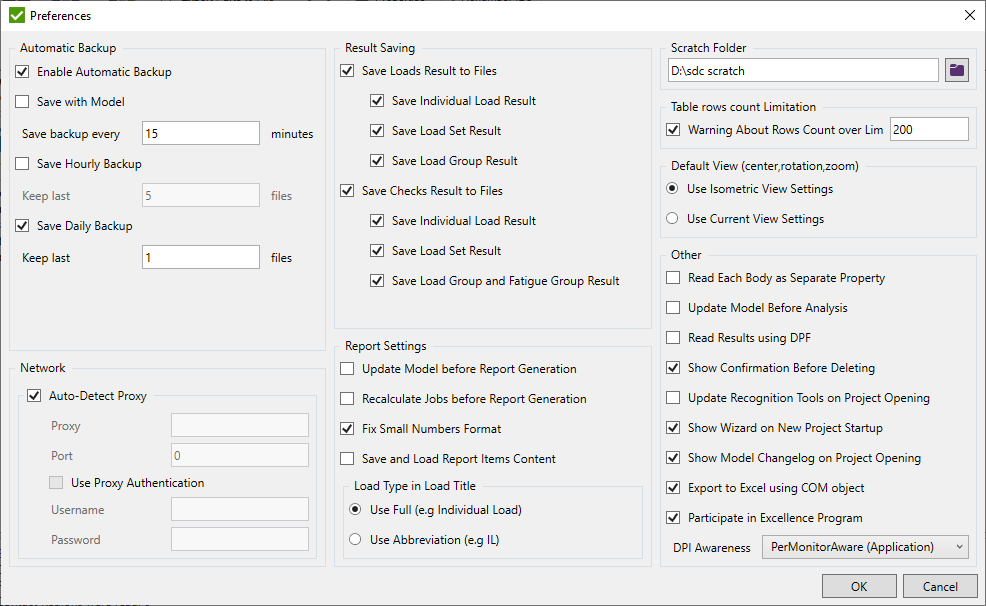Select Use Abbreviation for load title

355,538
